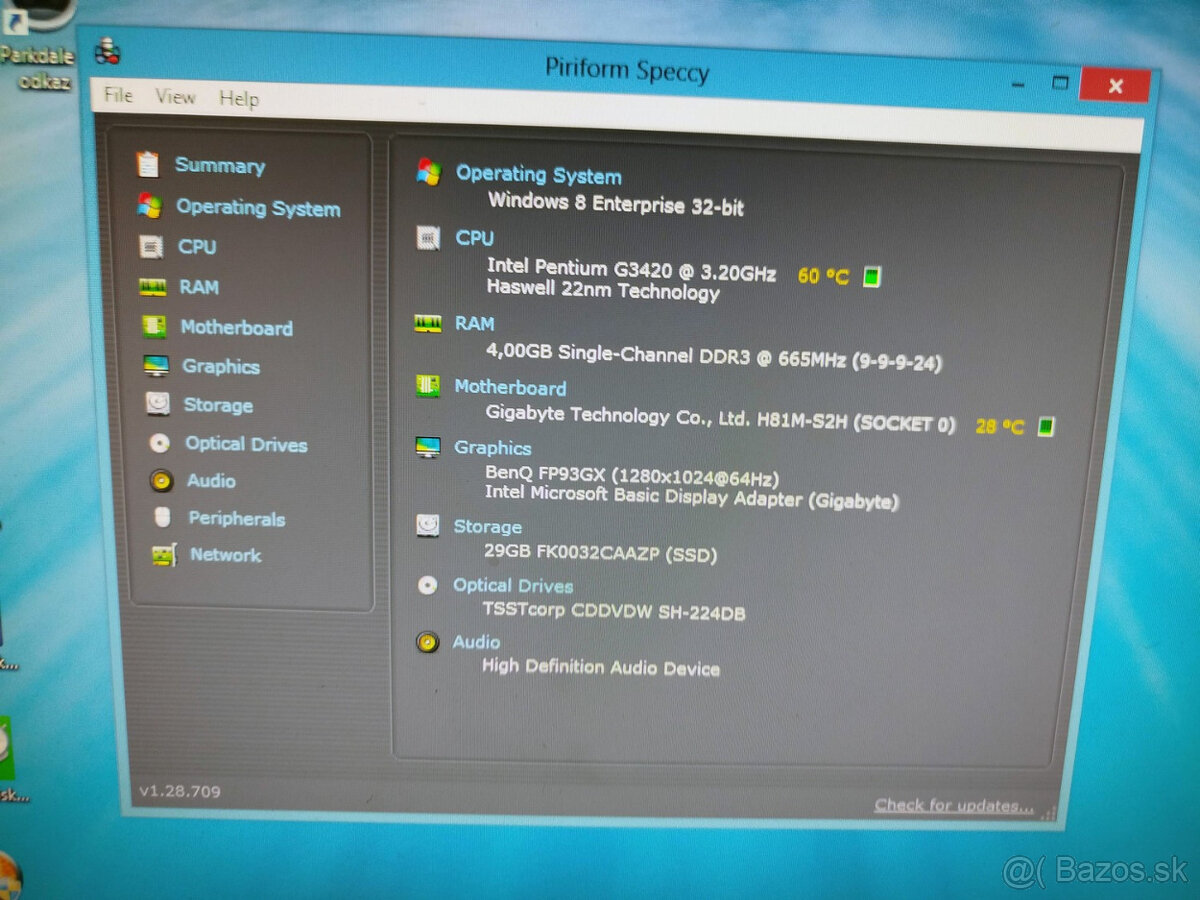Click the Graphics monitor icon in summary pane
This screenshot has width=1200, height=900.
(x=428, y=447)
